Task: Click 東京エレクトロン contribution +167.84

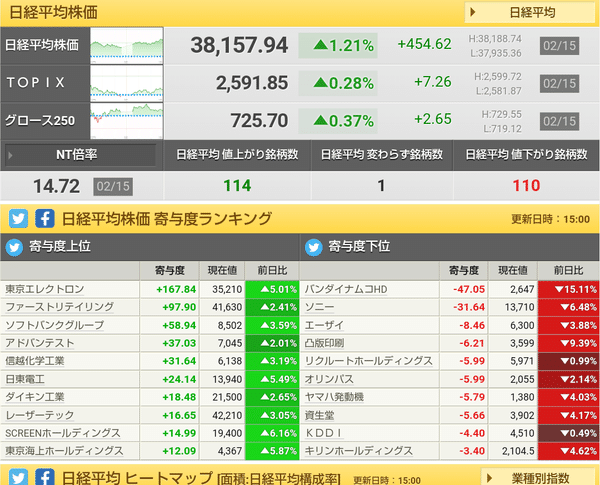Action: pyautogui.click(x=176, y=289)
